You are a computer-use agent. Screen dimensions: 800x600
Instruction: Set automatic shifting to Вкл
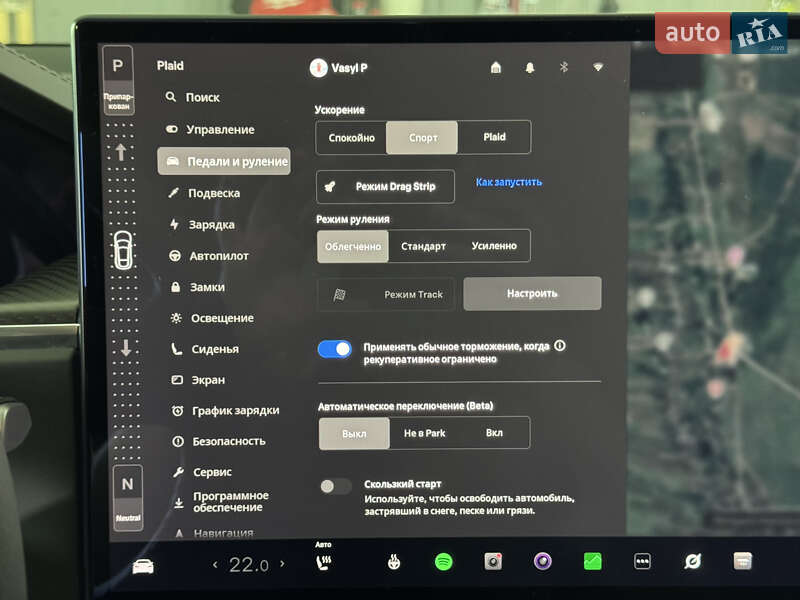click(494, 433)
